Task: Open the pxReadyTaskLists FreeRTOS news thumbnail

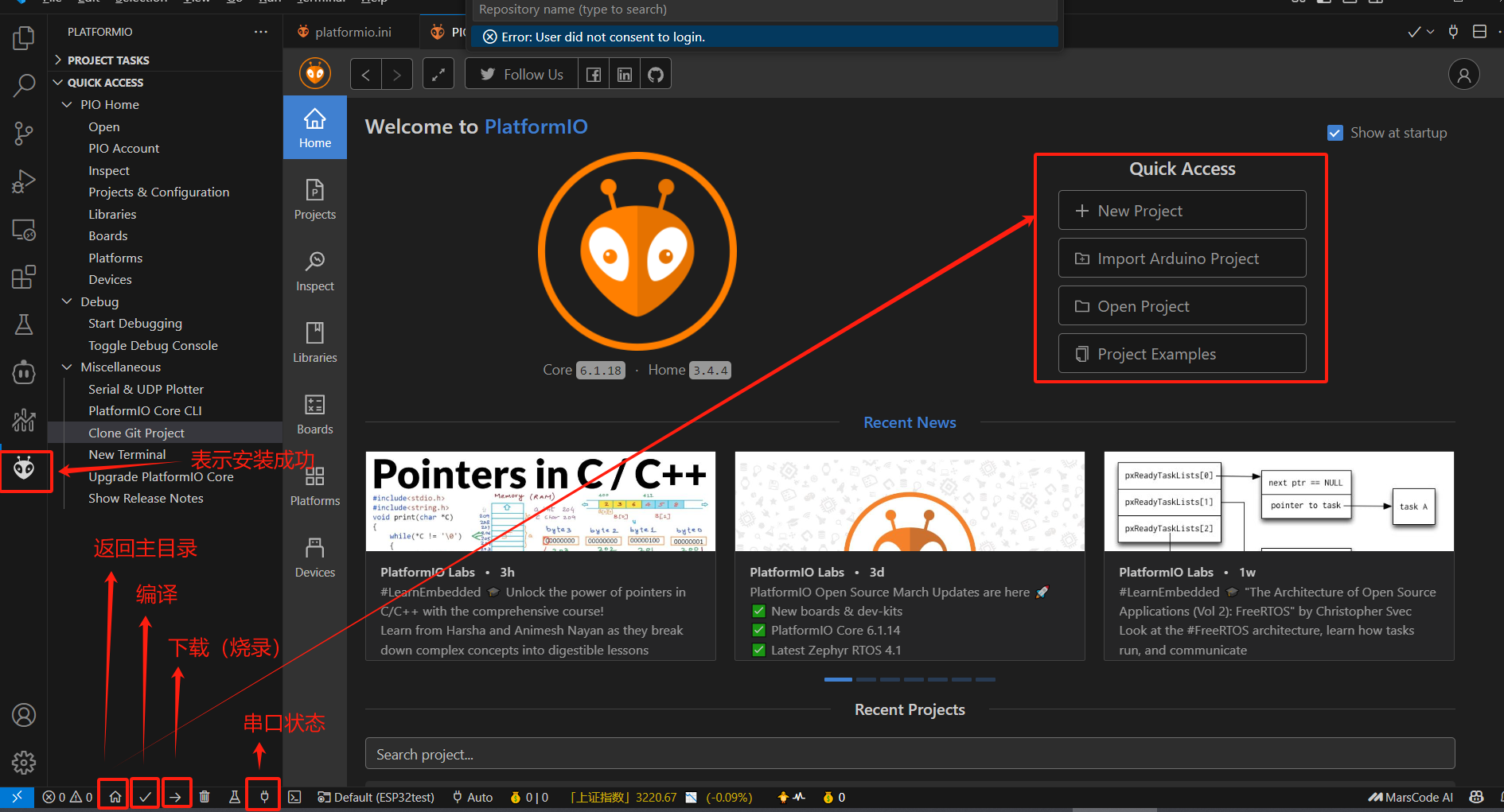Action: tap(1279, 501)
